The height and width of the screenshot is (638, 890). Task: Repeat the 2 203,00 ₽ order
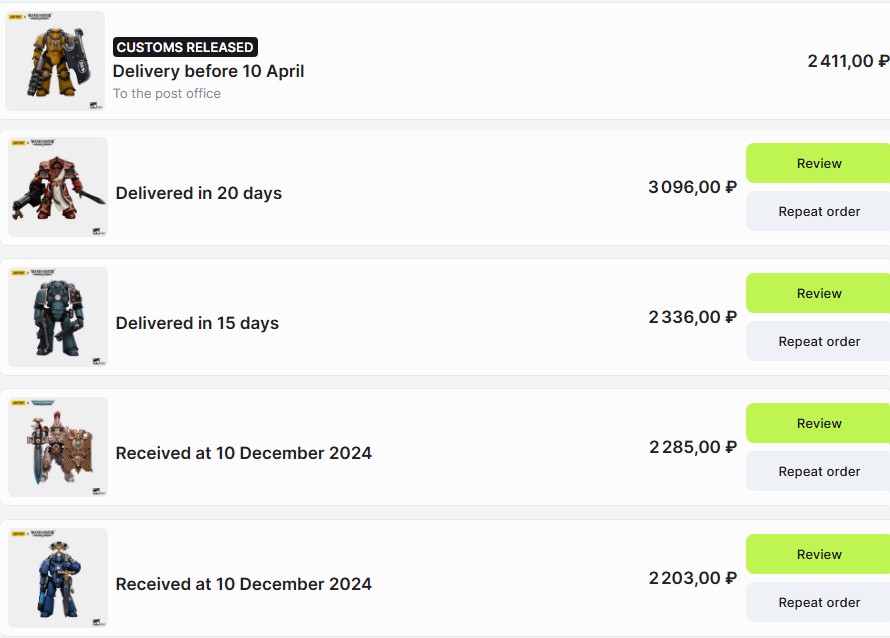(818, 602)
